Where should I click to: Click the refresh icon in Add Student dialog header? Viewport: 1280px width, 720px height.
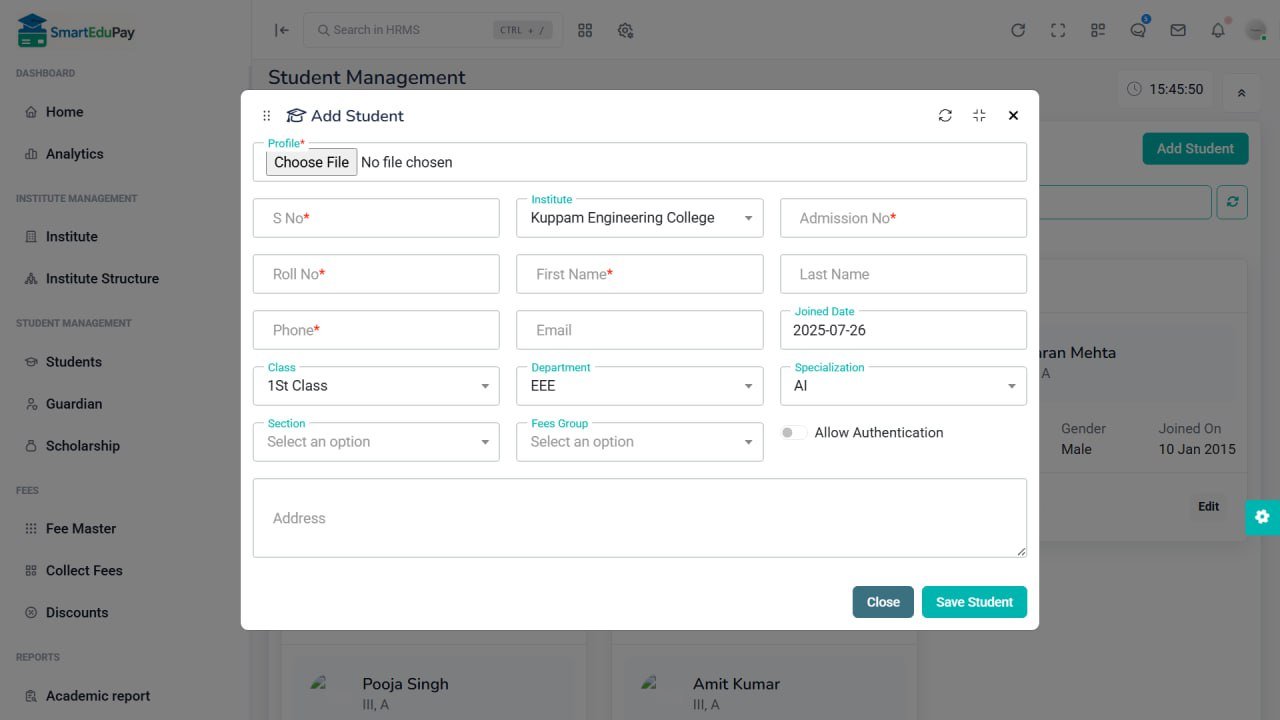pos(945,116)
